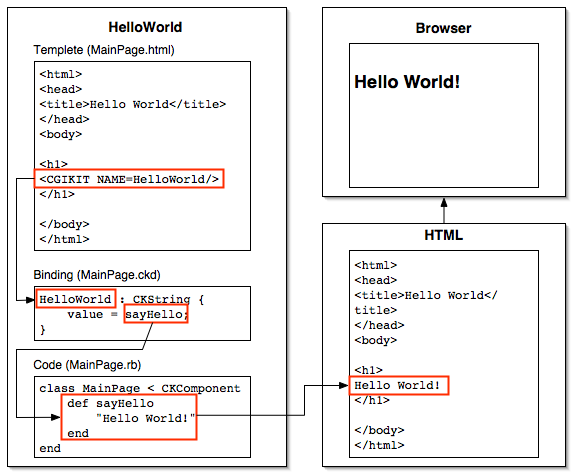Viewport: 572px width, 473px height.
Task: Select the Templete (MainPage.html) label
Action: tap(104, 50)
